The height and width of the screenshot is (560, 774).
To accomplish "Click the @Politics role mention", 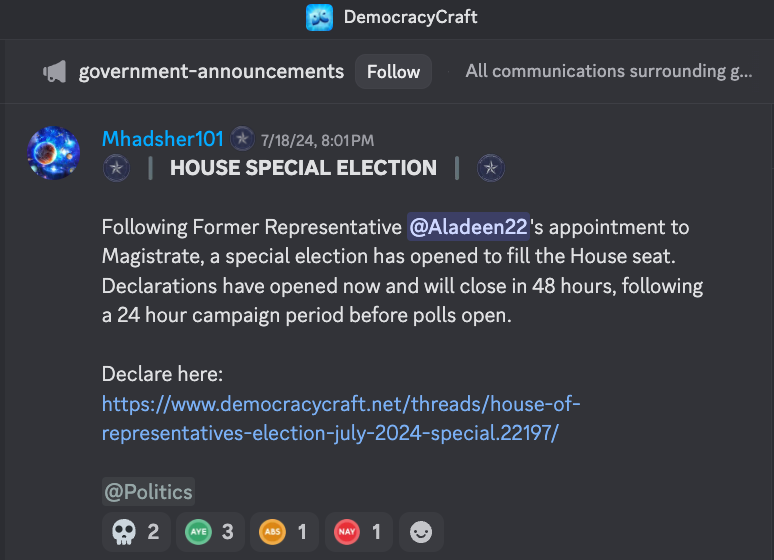I will (149, 492).
